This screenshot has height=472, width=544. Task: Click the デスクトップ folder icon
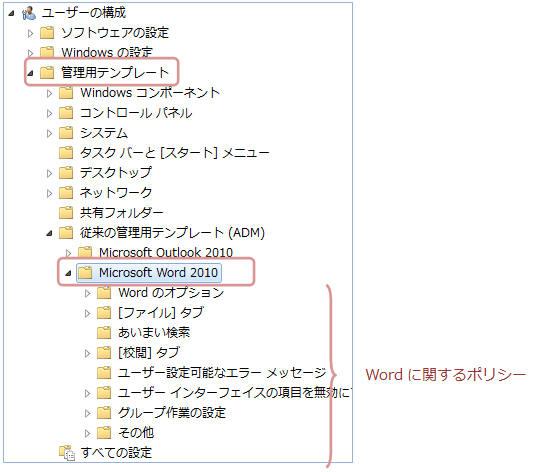point(66,173)
